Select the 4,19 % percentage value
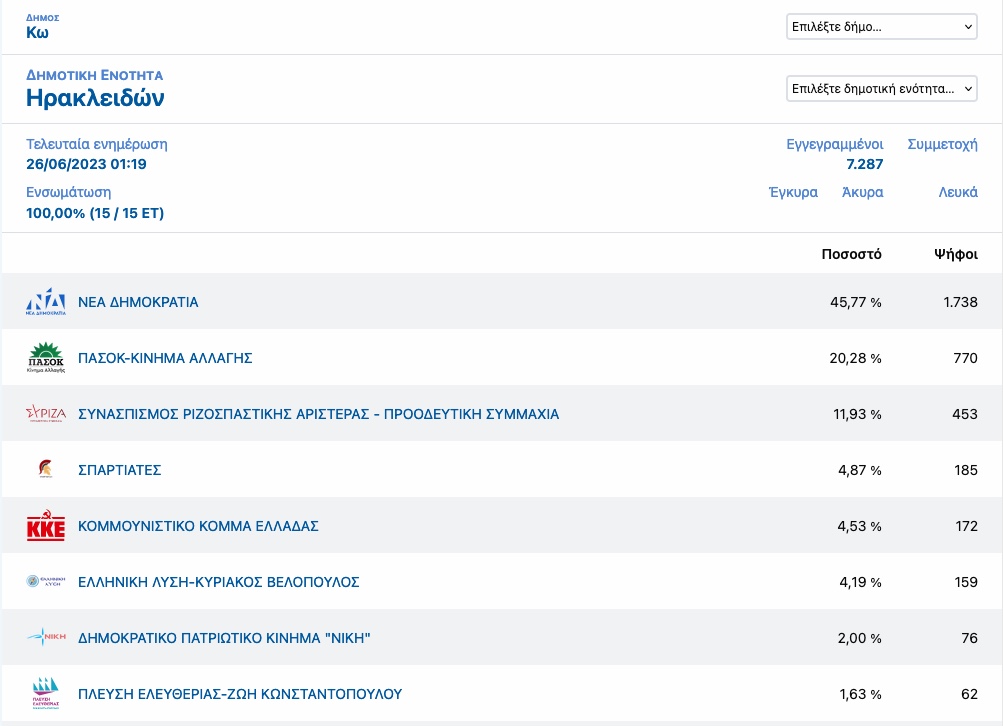1003x726 pixels. click(x=860, y=582)
